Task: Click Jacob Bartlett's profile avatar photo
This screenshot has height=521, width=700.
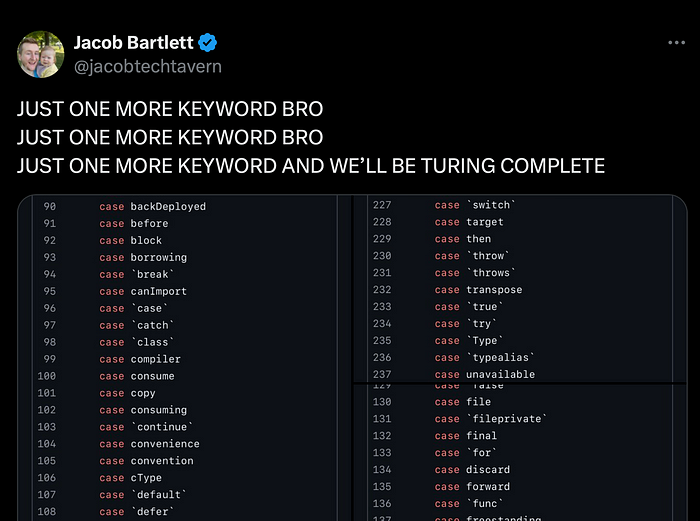Action: [x=41, y=54]
